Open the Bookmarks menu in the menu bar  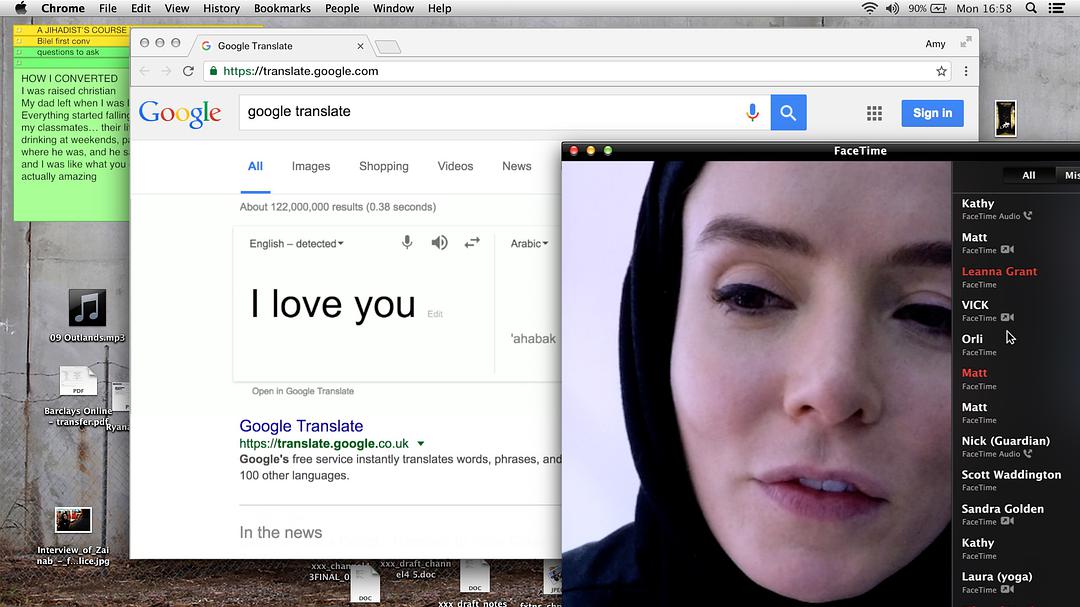coord(282,8)
